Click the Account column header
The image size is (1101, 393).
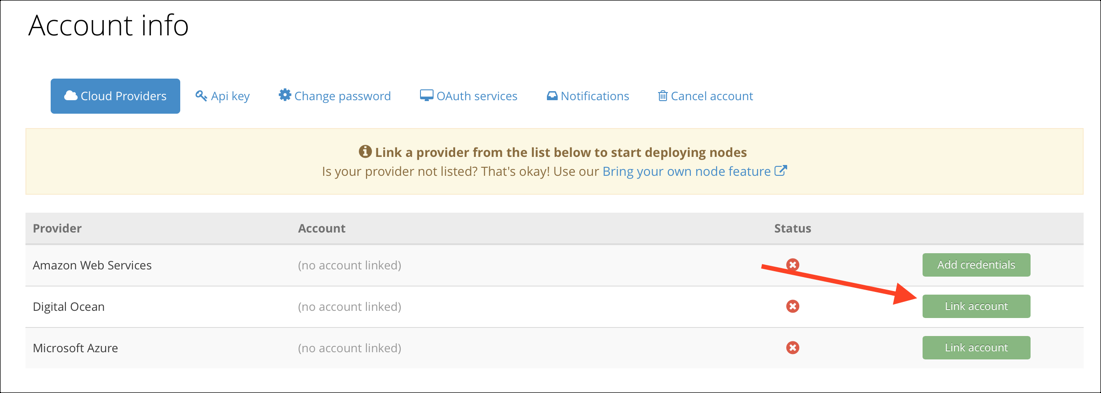322,229
